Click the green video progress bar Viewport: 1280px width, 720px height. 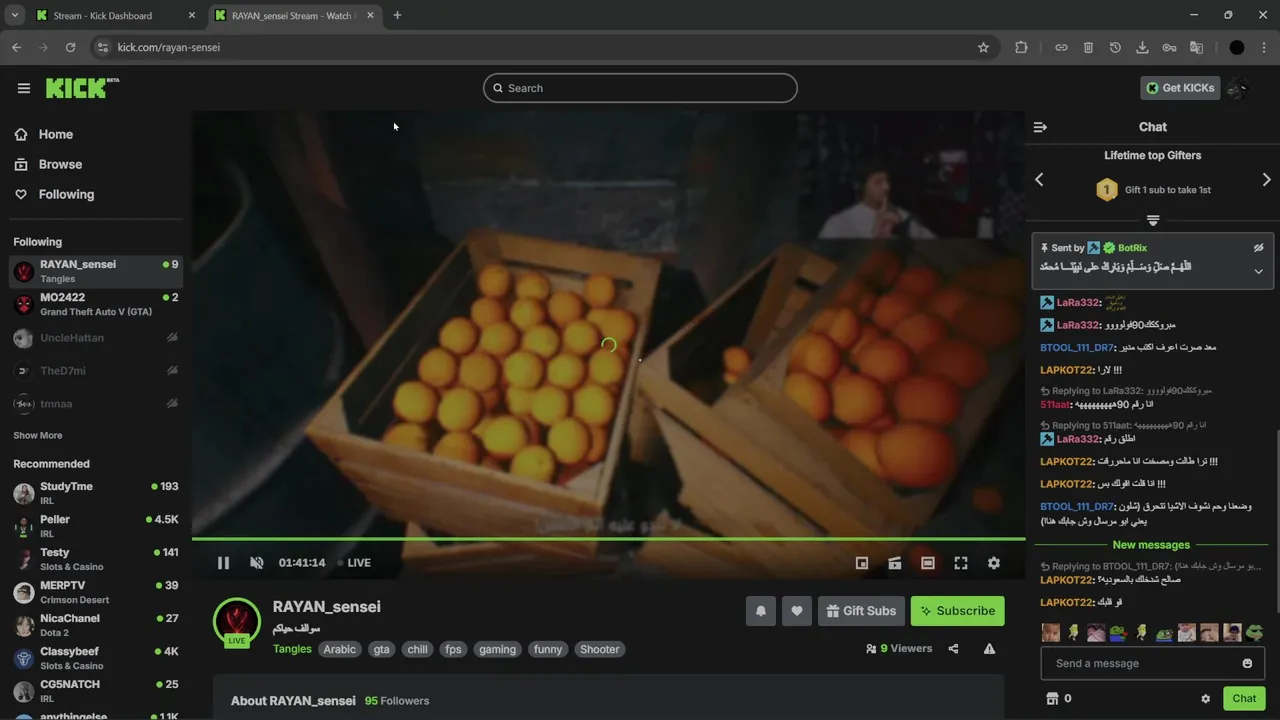point(608,540)
